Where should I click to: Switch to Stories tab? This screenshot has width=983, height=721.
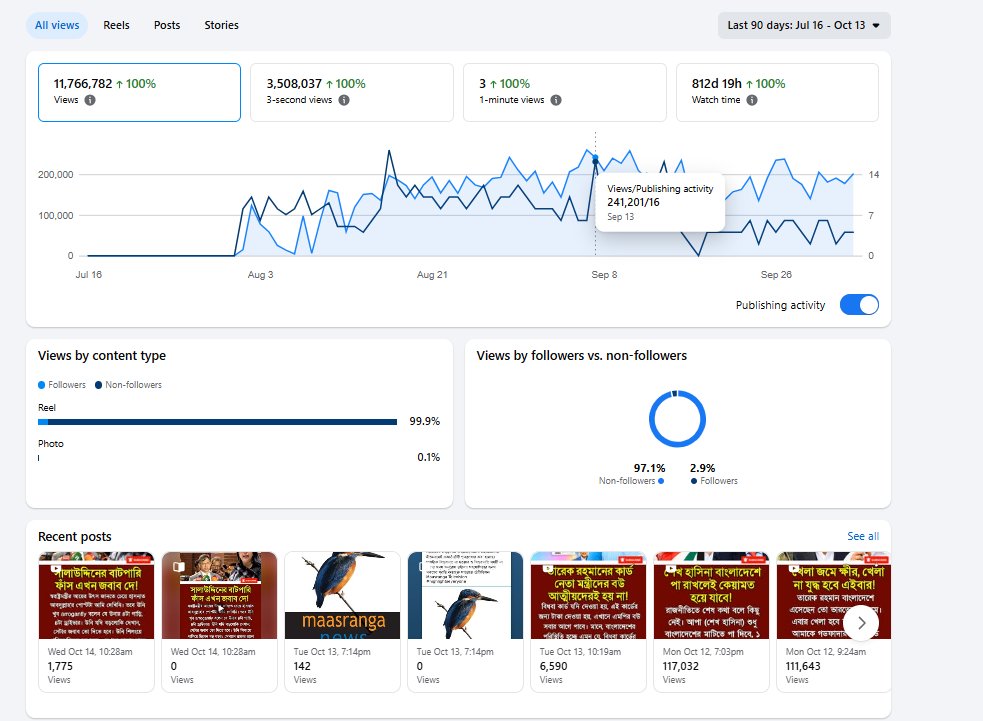pos(221,26)
